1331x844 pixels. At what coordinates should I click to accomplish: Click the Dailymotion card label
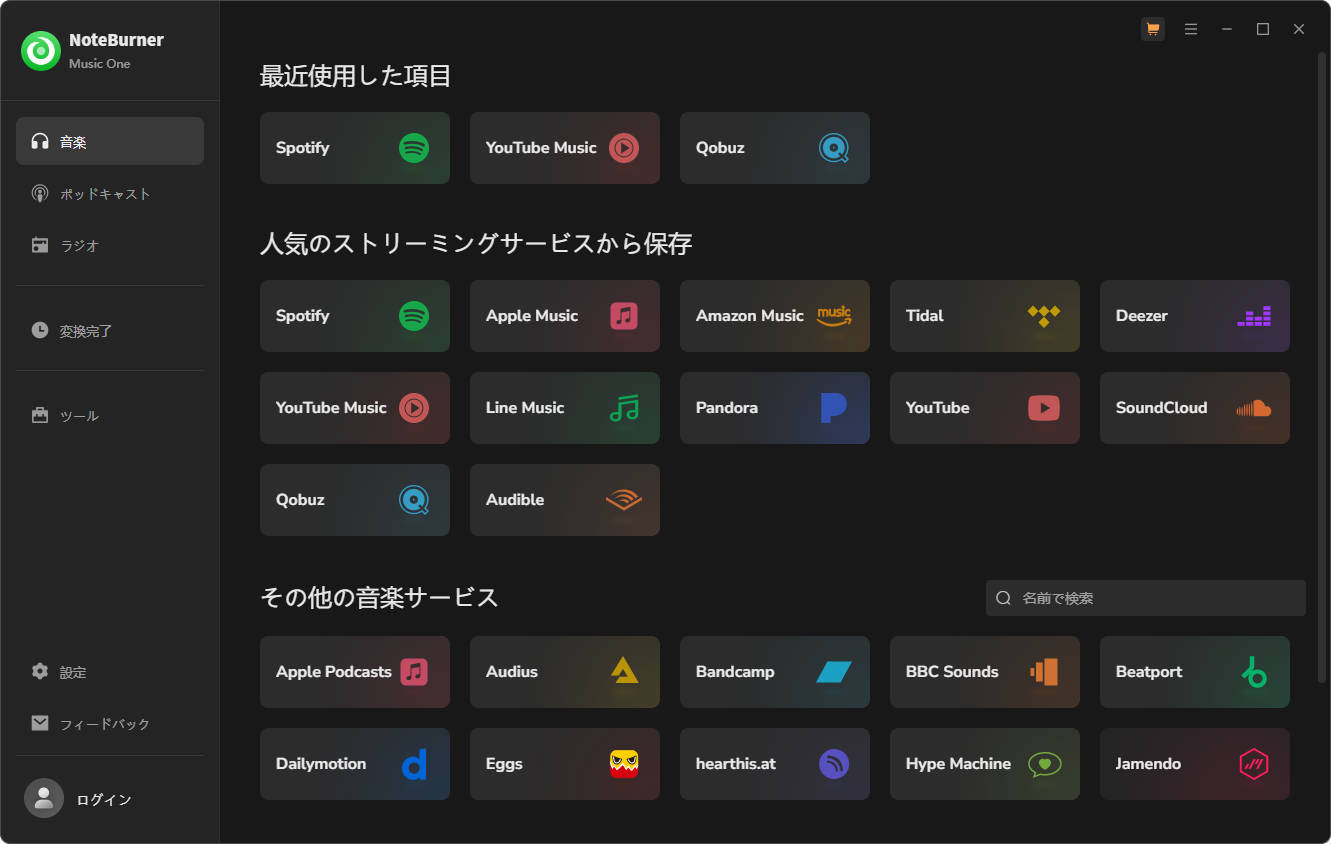coord(321,764)
